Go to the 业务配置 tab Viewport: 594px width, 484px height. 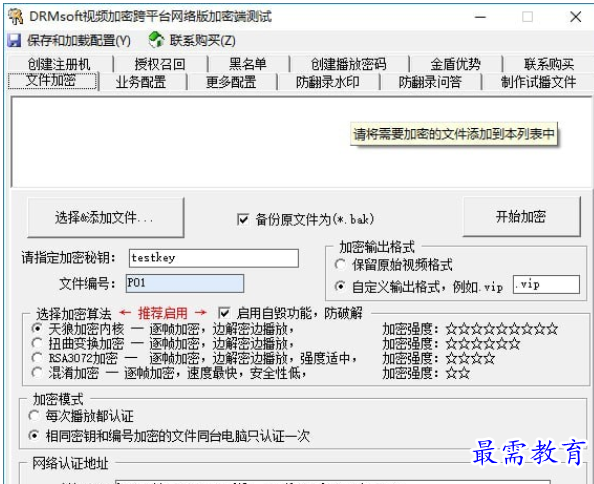pyautogui.click(x=141, y=82)
